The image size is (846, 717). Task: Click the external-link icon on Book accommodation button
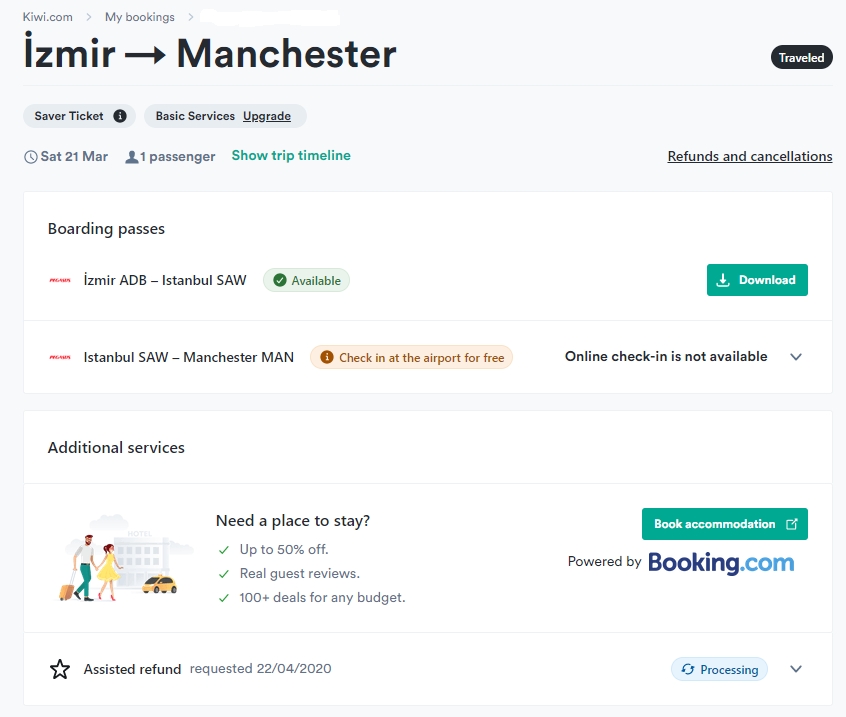[793, 523]
